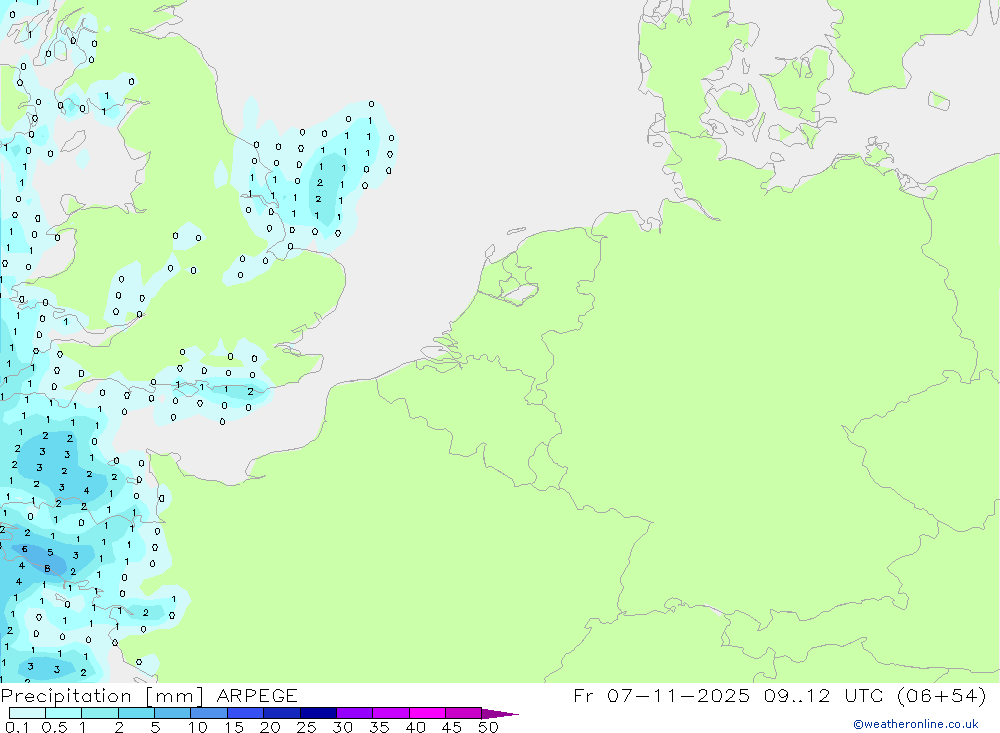Select the 0.1–0.5 mm legend color swatch
This screenshot has width=1000, height=733.
[x=27, y=713]
